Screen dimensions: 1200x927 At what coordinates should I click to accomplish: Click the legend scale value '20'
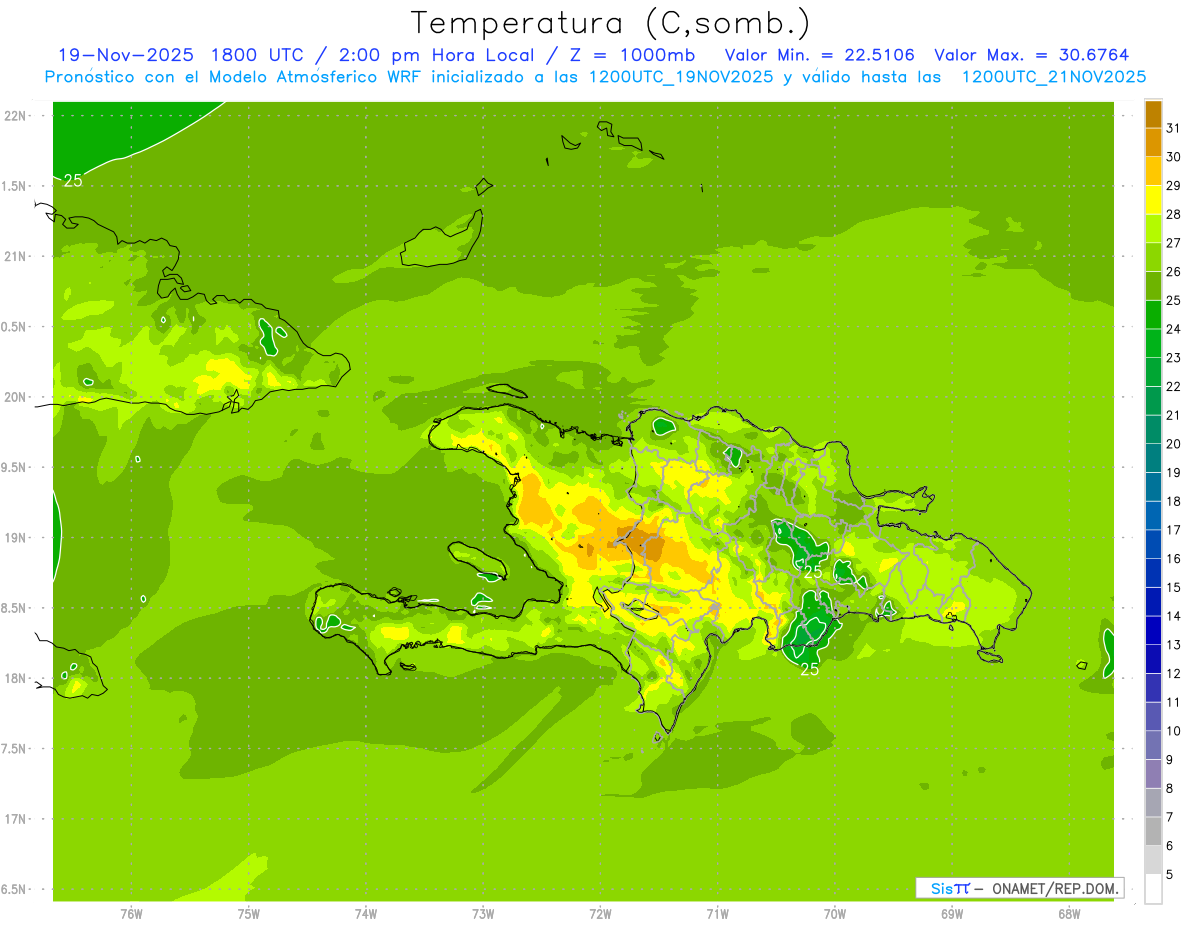[1174, 444]
